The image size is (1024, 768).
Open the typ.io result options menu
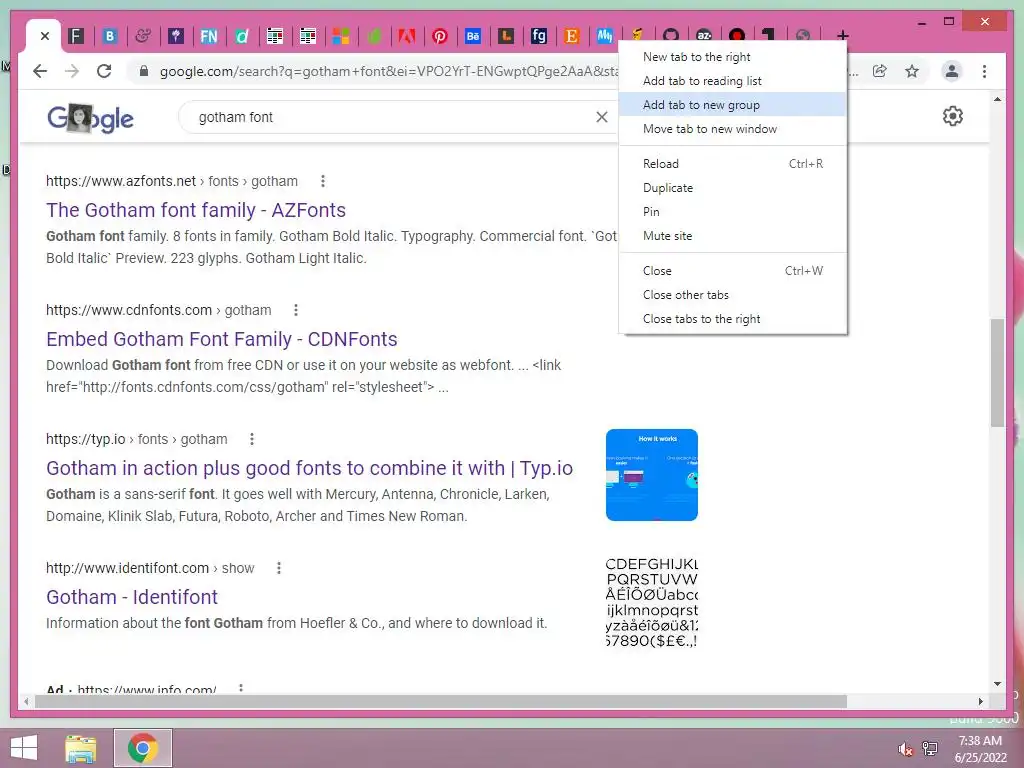click(x=252, y=439)
